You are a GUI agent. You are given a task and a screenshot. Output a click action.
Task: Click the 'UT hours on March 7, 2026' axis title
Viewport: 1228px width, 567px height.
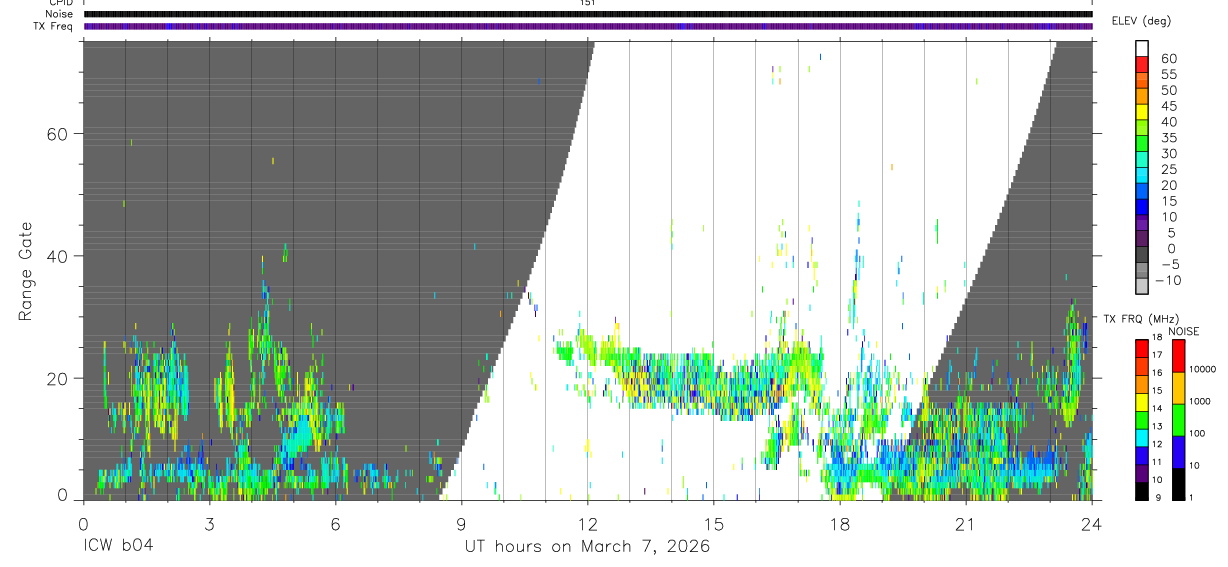587,547
